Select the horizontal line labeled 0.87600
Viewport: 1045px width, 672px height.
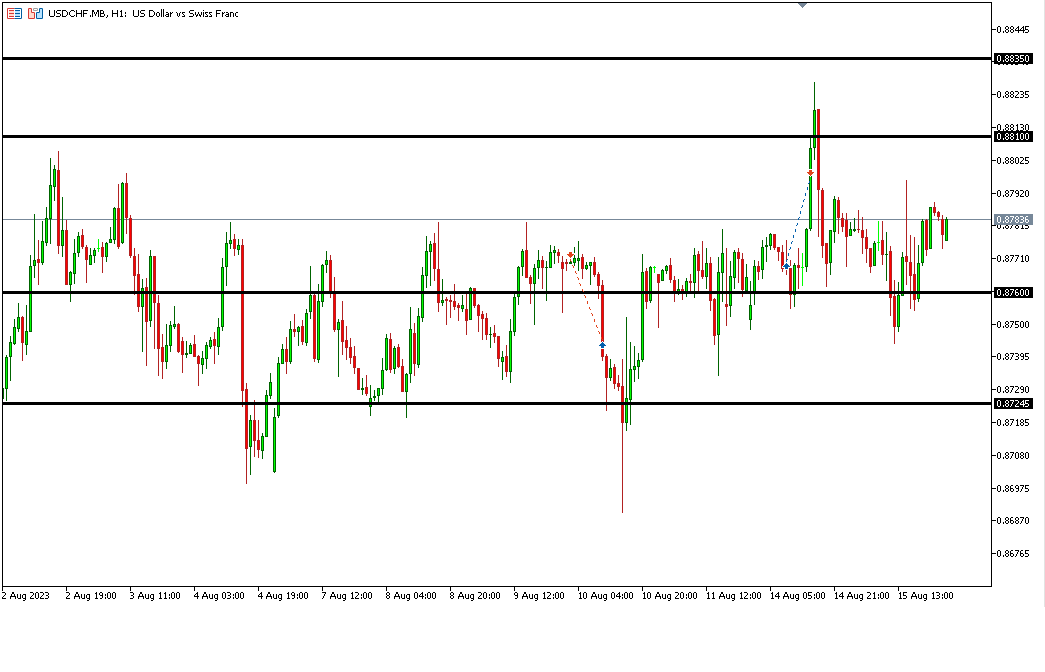point(497,292)
